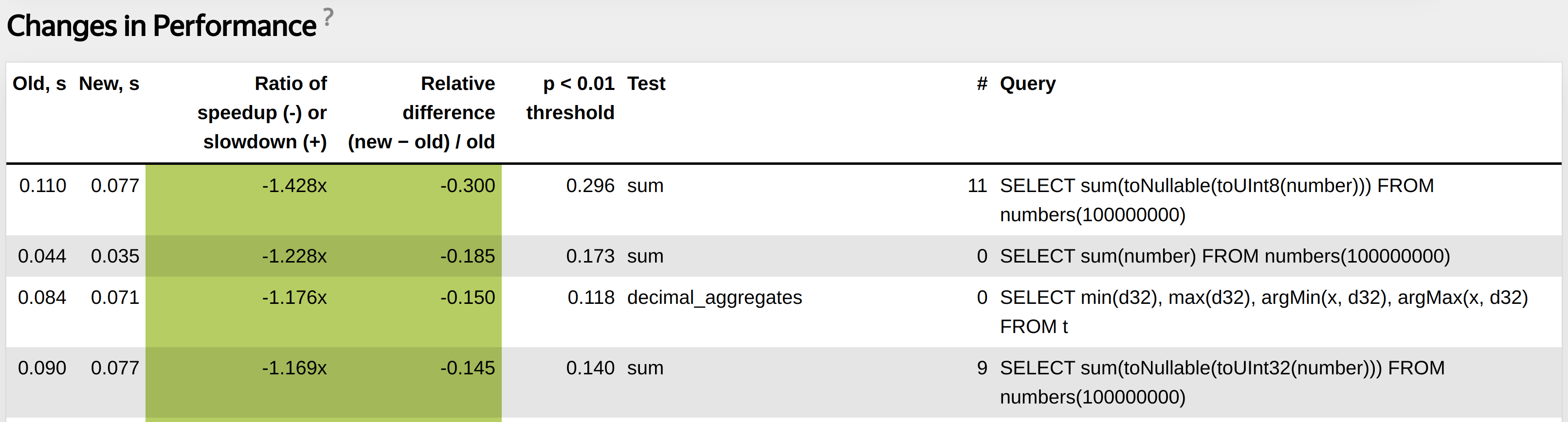
Task: Click the 'Relative difference' column header
Action: (422, 112)
